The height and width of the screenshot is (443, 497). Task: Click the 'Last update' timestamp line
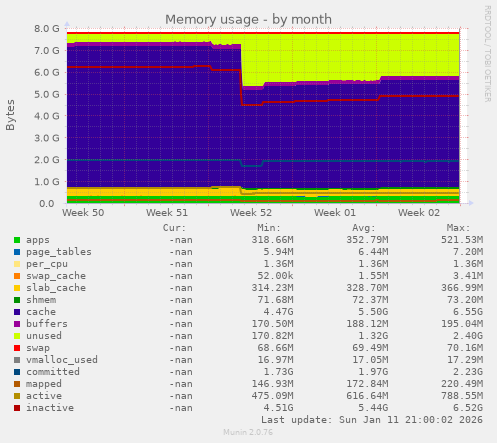(372, 420)
